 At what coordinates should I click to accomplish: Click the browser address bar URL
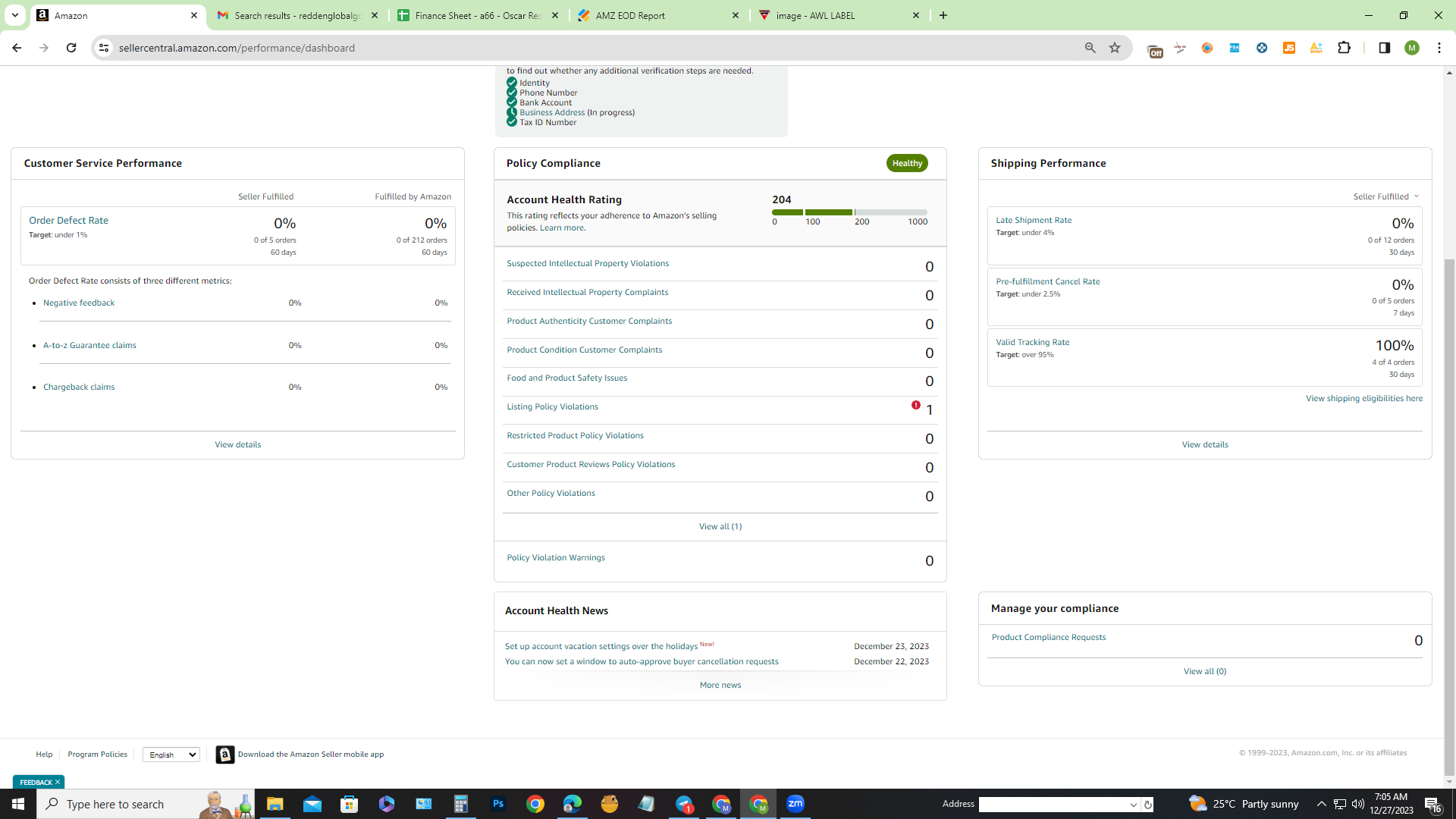(237, 48)
